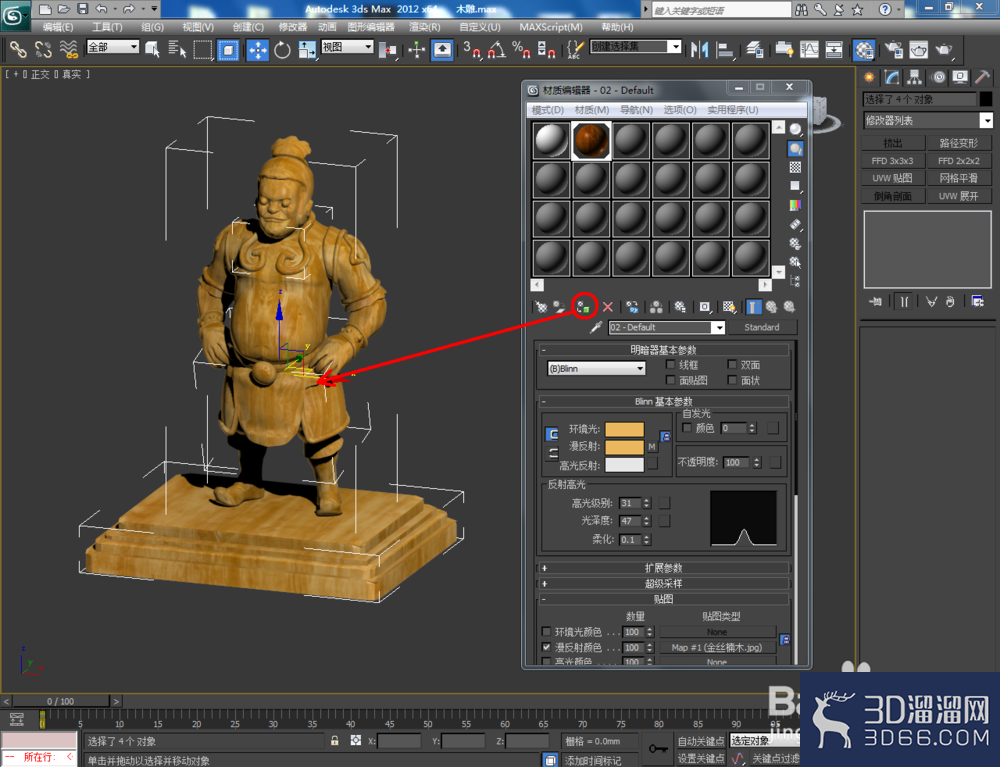The height and width of the screenshot is (767, 1000).
Task: Click Reset Map/Mtl red X icon
Action: (608, 307)
